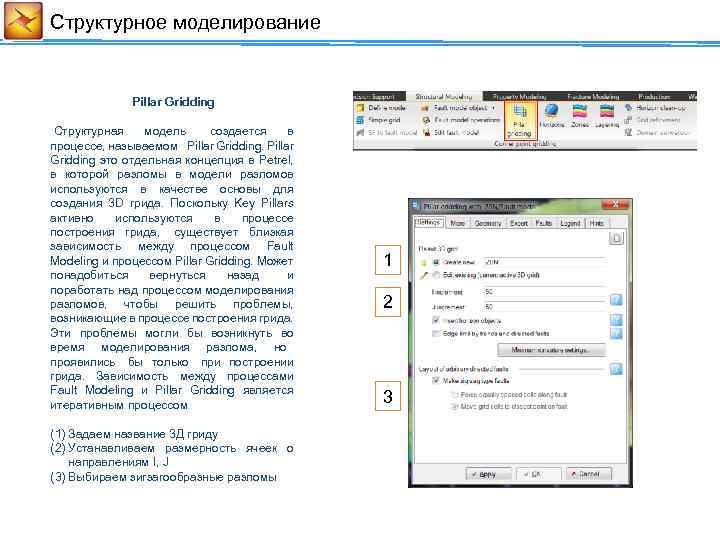
Task: Toggle Make zigzag type faults checkbox
Action: pyautogui.click(x=436, y=381)
